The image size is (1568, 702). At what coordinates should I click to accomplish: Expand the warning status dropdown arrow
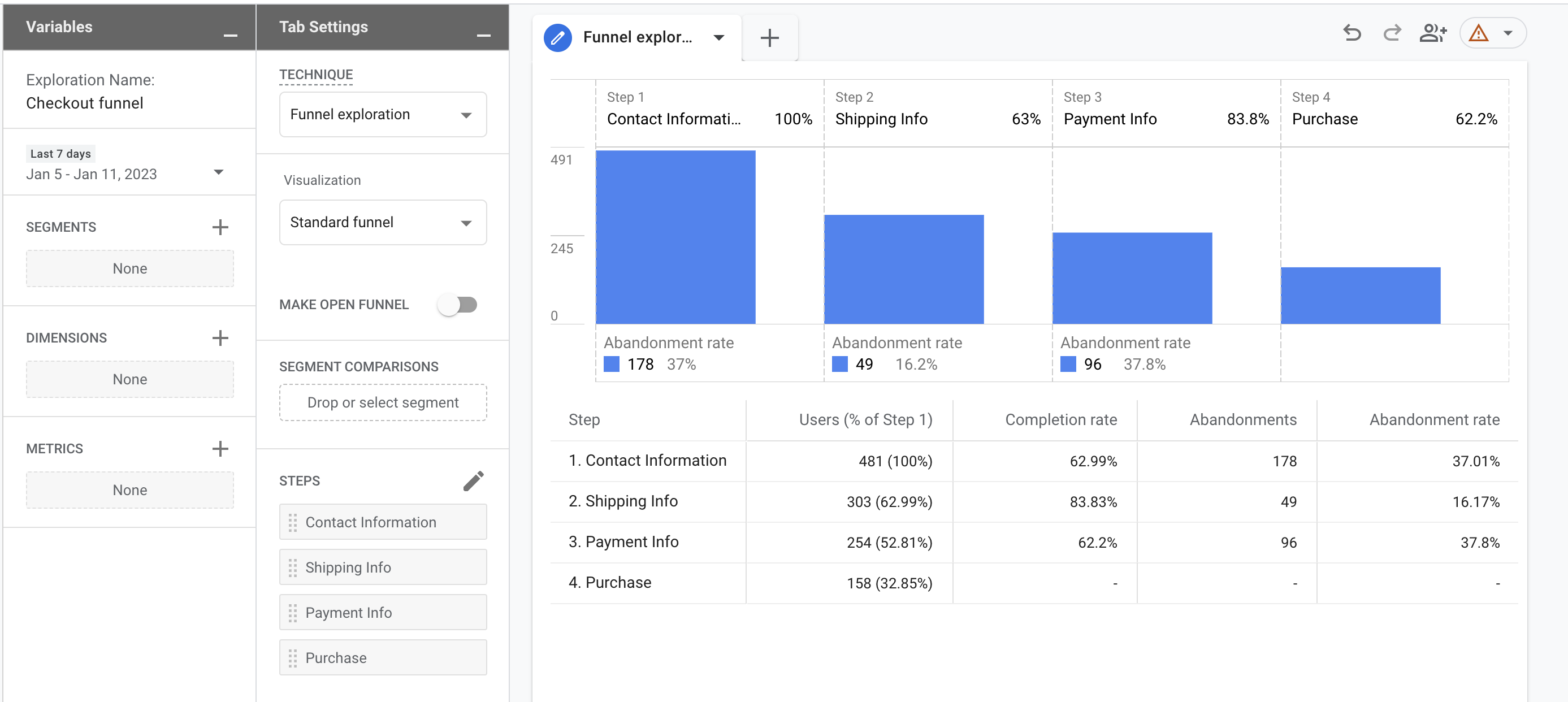[1508, 33]
